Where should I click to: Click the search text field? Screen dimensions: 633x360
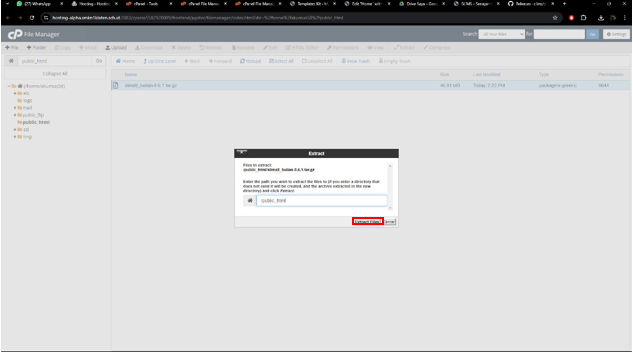(559, 34)
